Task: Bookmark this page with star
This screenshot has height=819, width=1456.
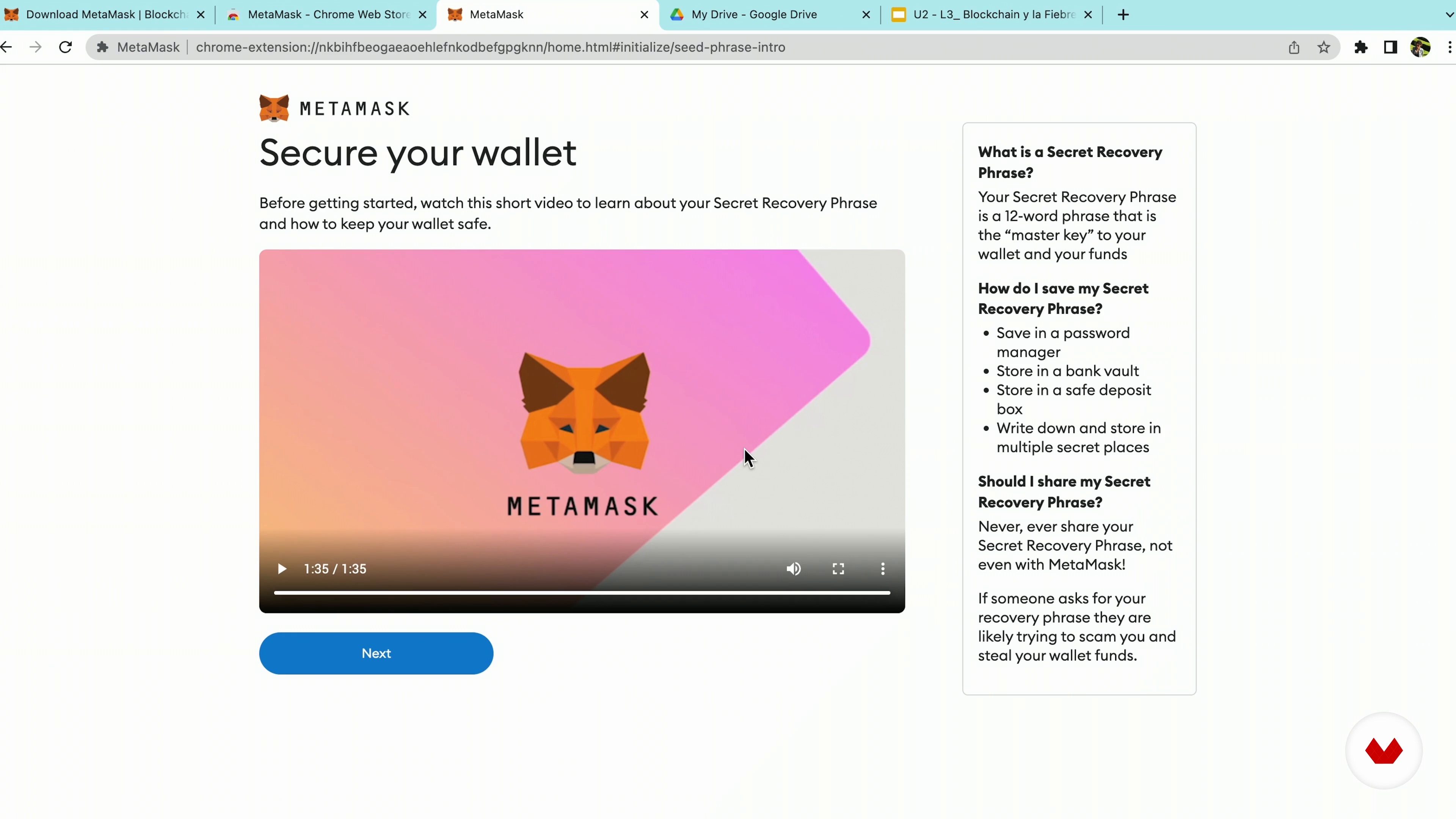Action: [1324, 47]
